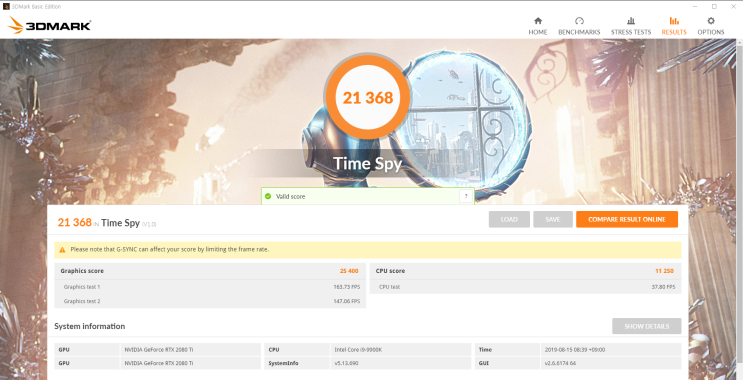This screenshot has height=380, width=743.
Task: Click the 3DMark logo
Action: pyautogui.click(x=49, y=25)
